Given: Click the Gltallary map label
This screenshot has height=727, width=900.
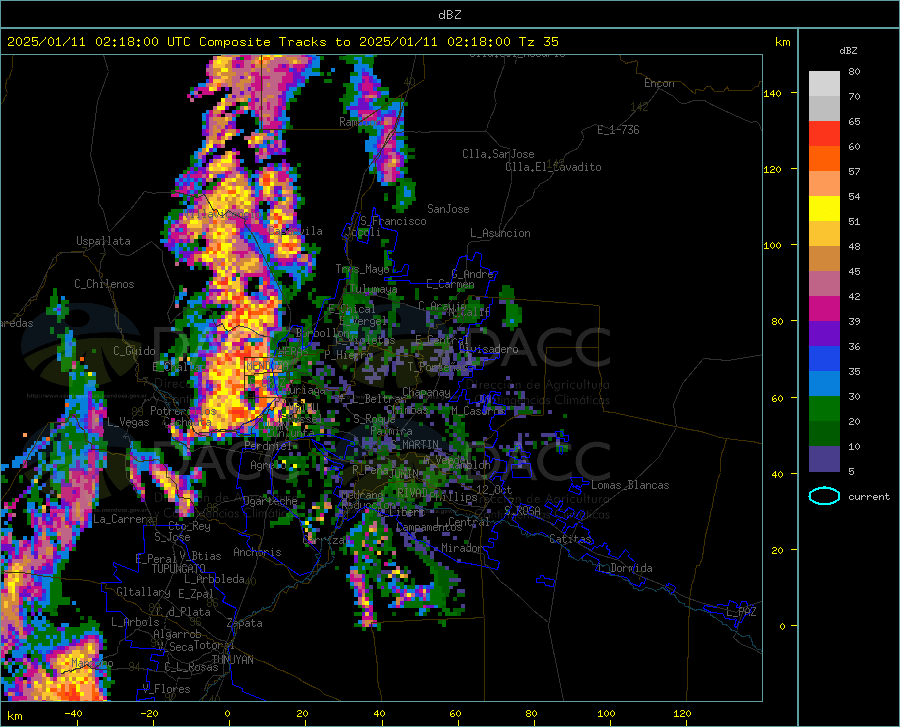Looking at the screenshot, I should coord(143,592).
